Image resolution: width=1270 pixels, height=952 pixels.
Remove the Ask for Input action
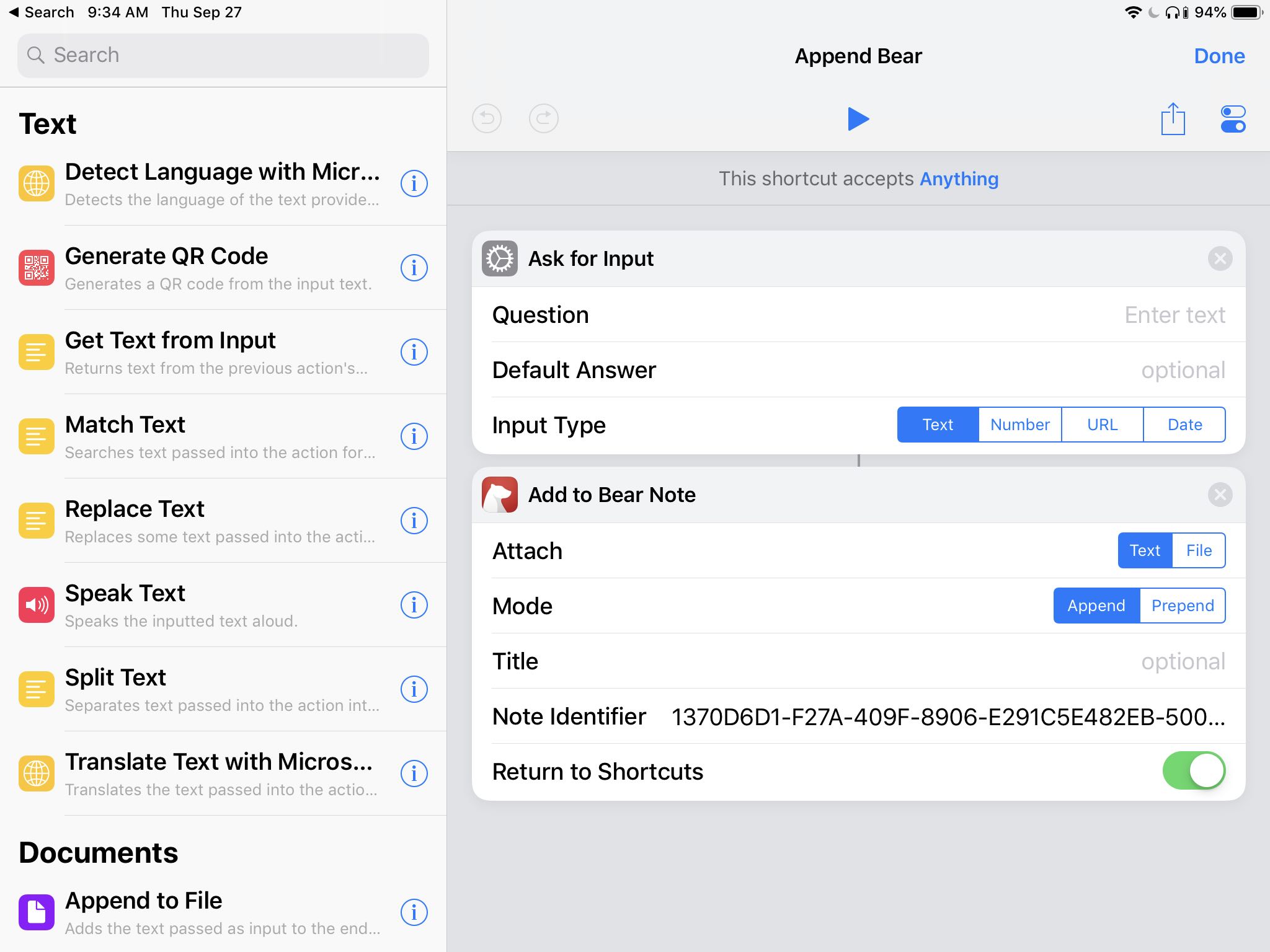pyautogui.click(x=1220, y=258)
